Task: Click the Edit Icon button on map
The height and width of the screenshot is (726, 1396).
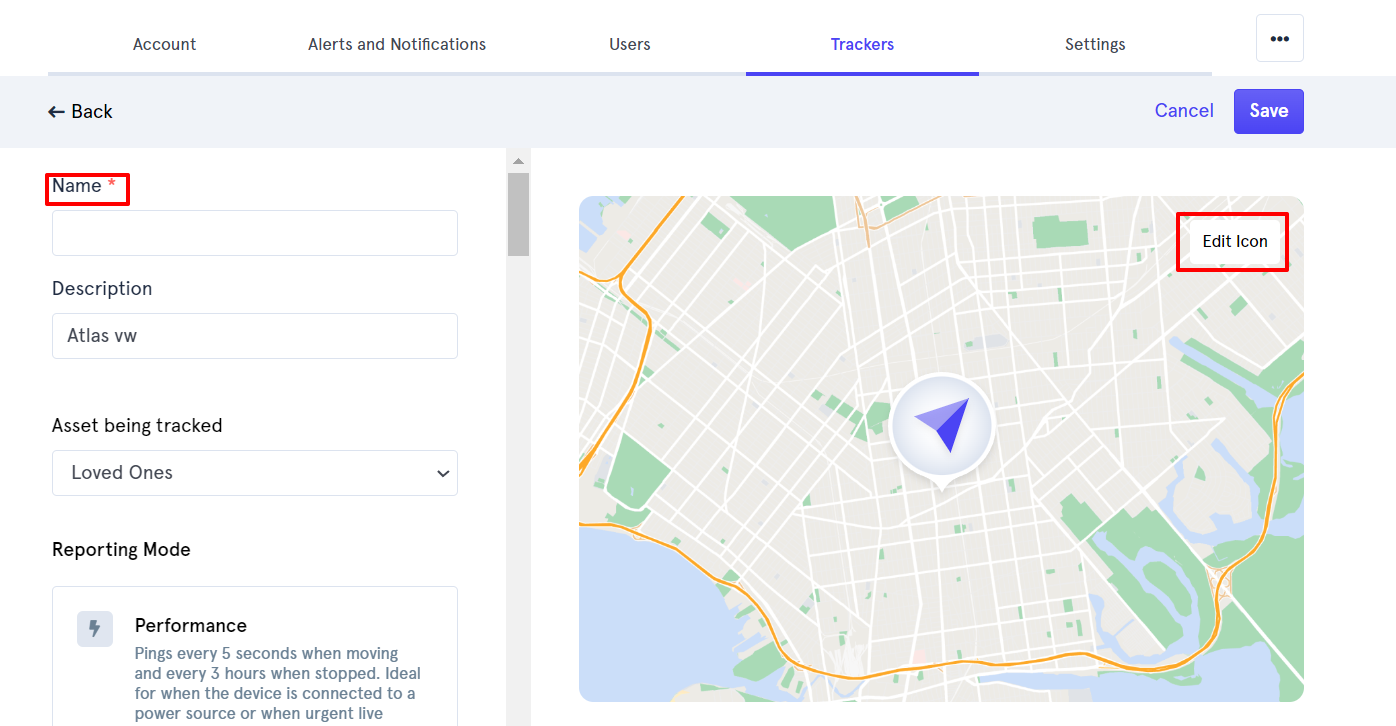Action: [1234, 241]
